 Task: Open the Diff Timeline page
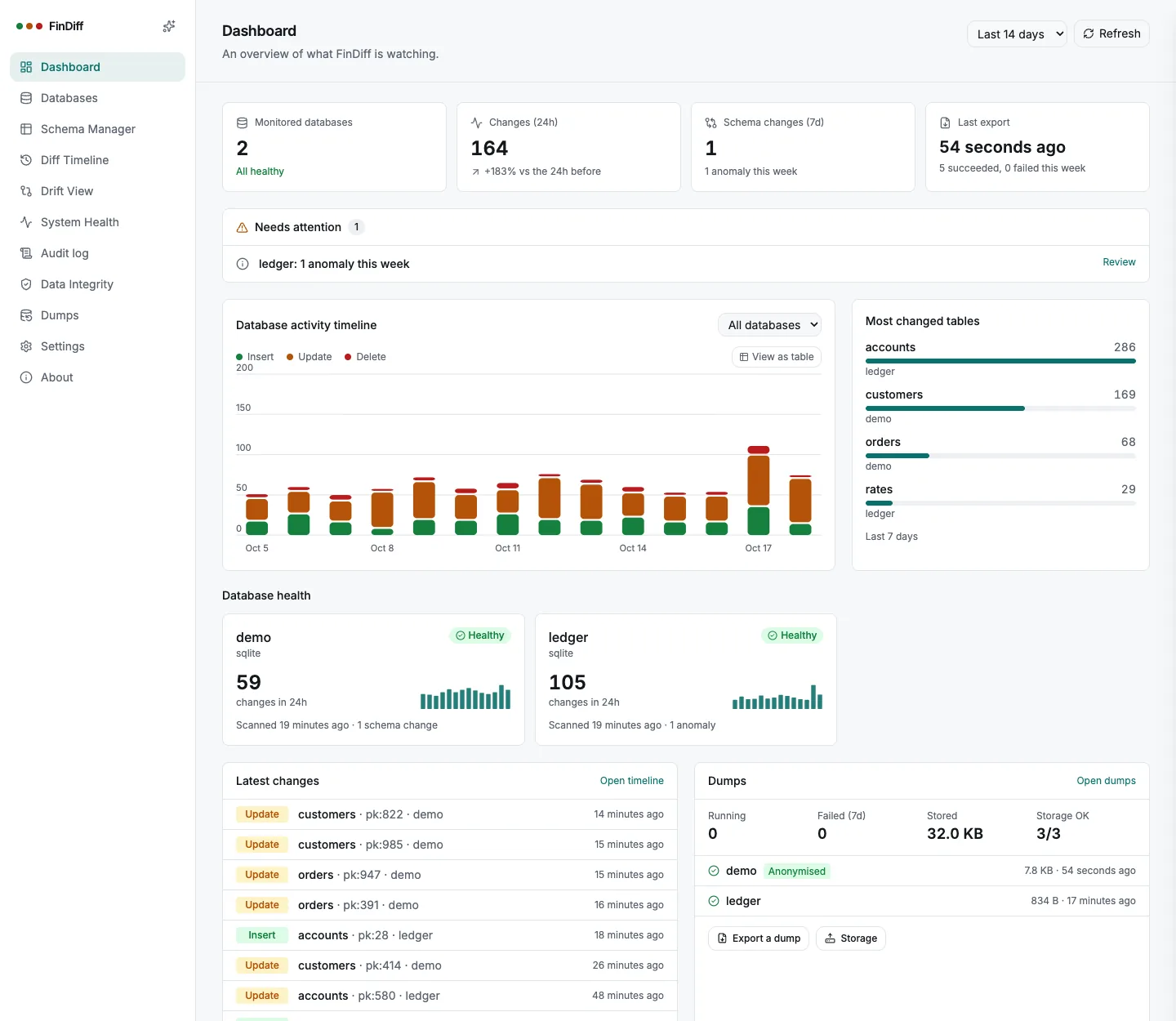coord(97,160)
